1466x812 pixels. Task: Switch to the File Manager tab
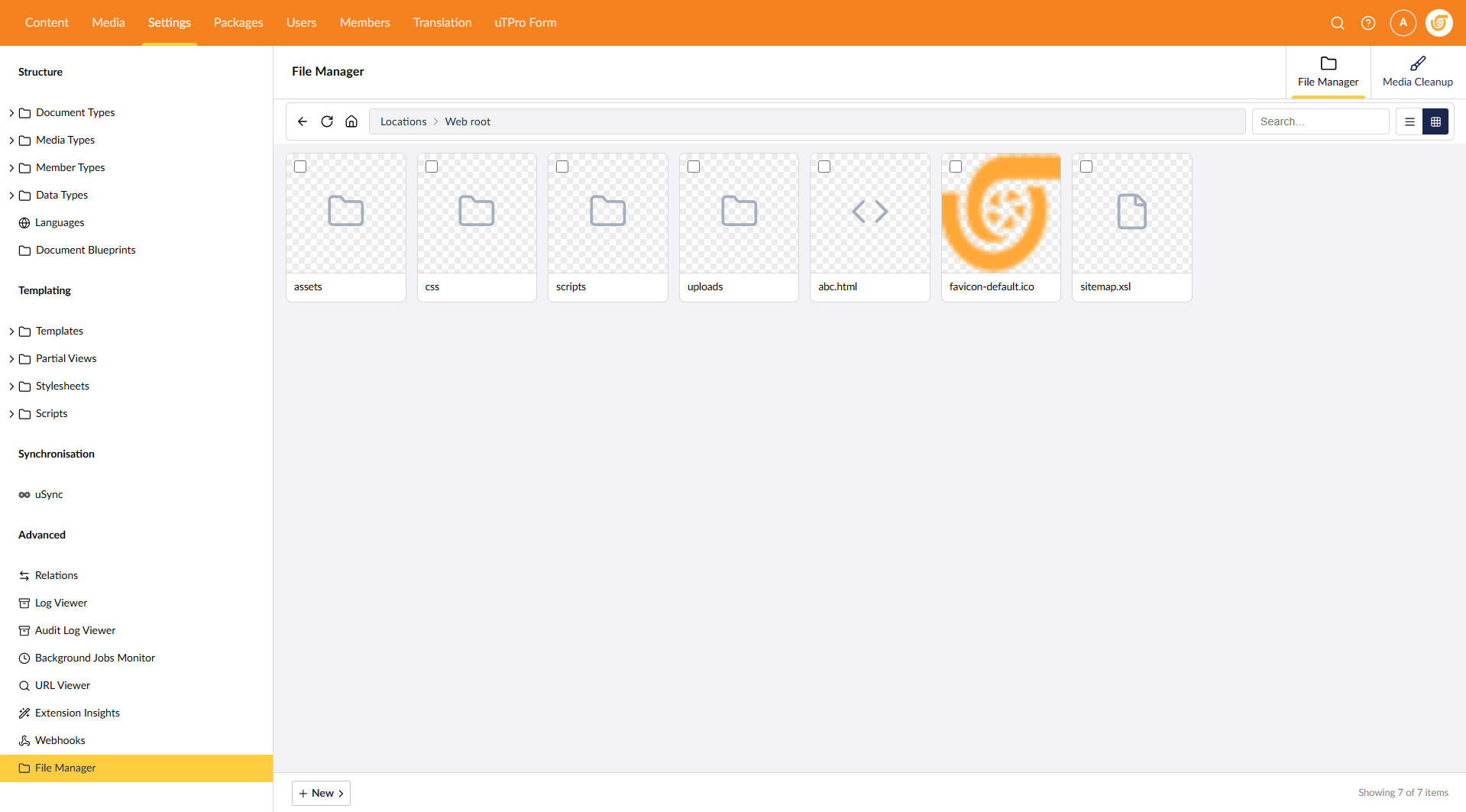pyautogui.click(x=1328, y=72)
